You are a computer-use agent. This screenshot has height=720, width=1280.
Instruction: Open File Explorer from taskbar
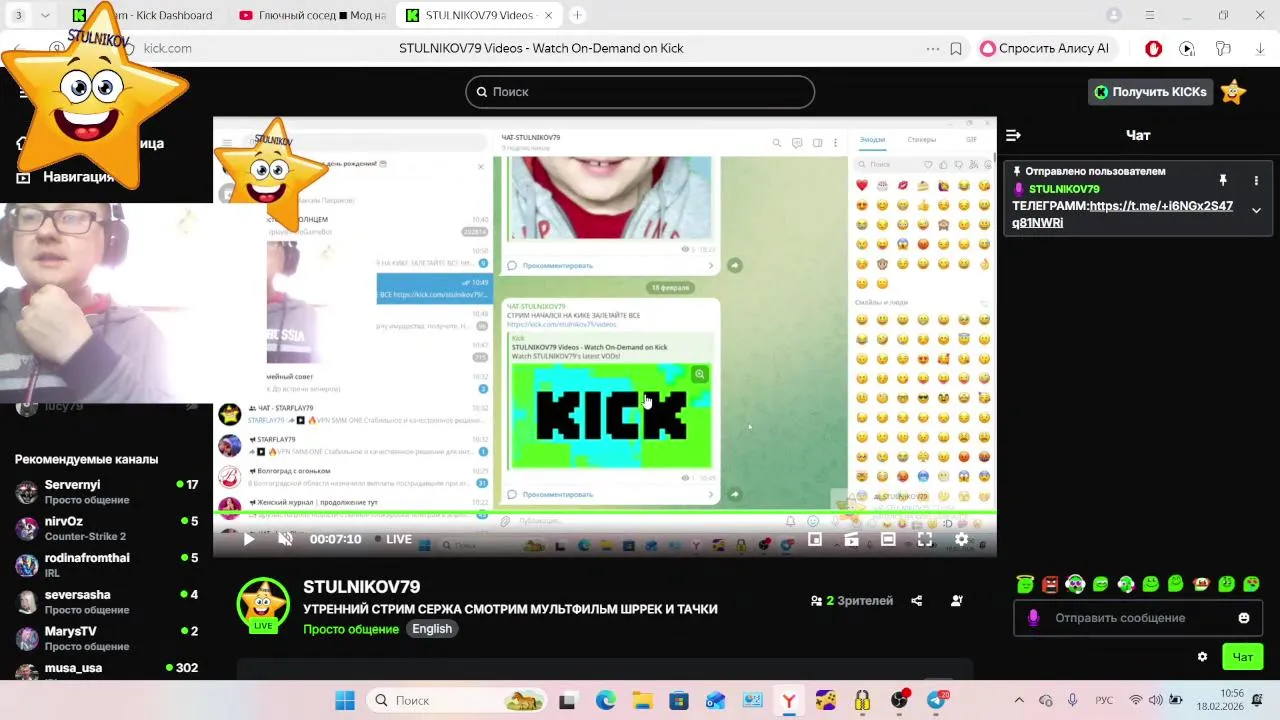pyautogui.click(x=642, y=700)
